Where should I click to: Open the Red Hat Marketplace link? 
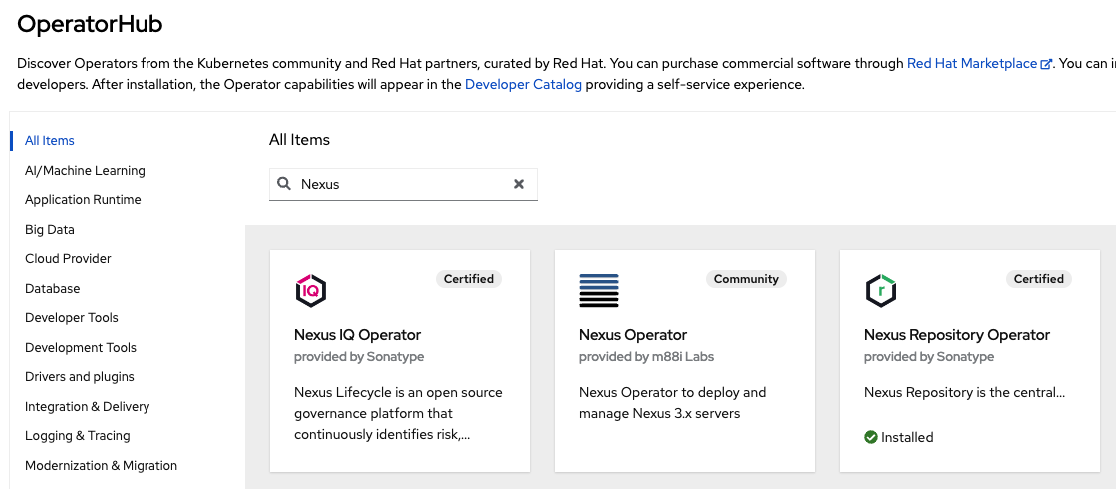click(972, 63)
